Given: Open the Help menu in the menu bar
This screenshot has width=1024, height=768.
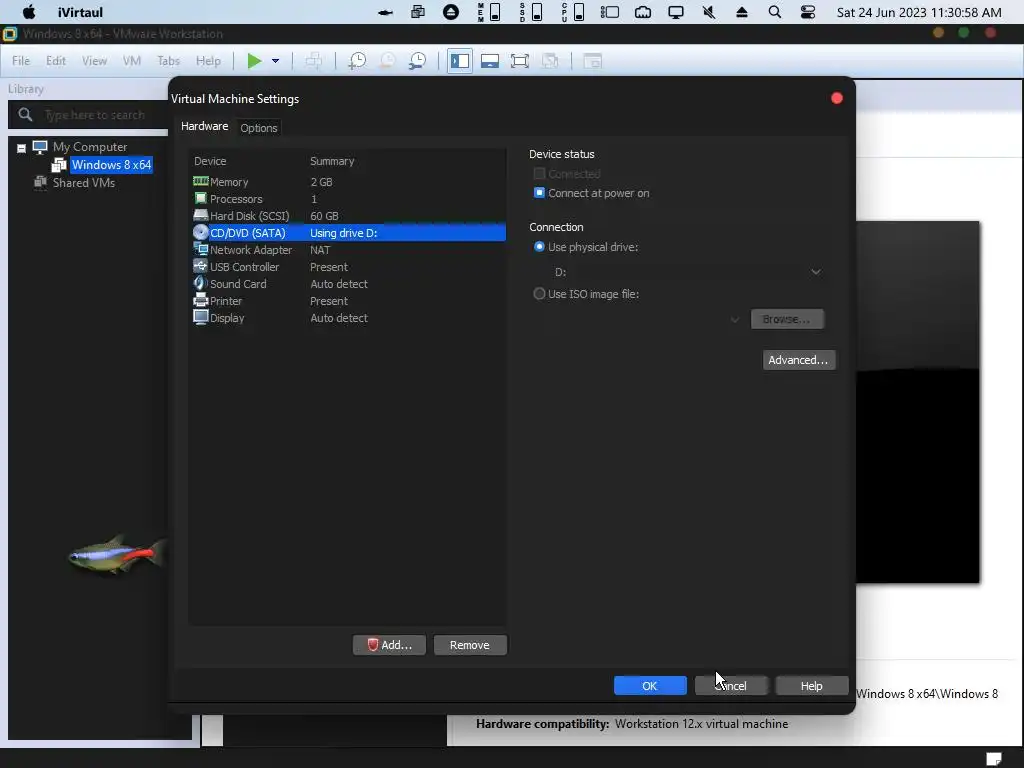Looking at the screenshot, I should [208, 61].
